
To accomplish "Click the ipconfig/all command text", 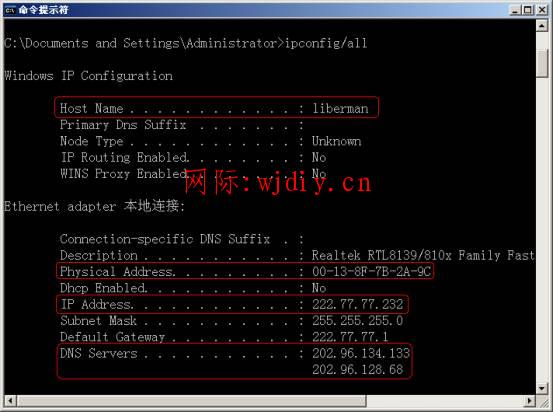I will (x=326, y=43).
